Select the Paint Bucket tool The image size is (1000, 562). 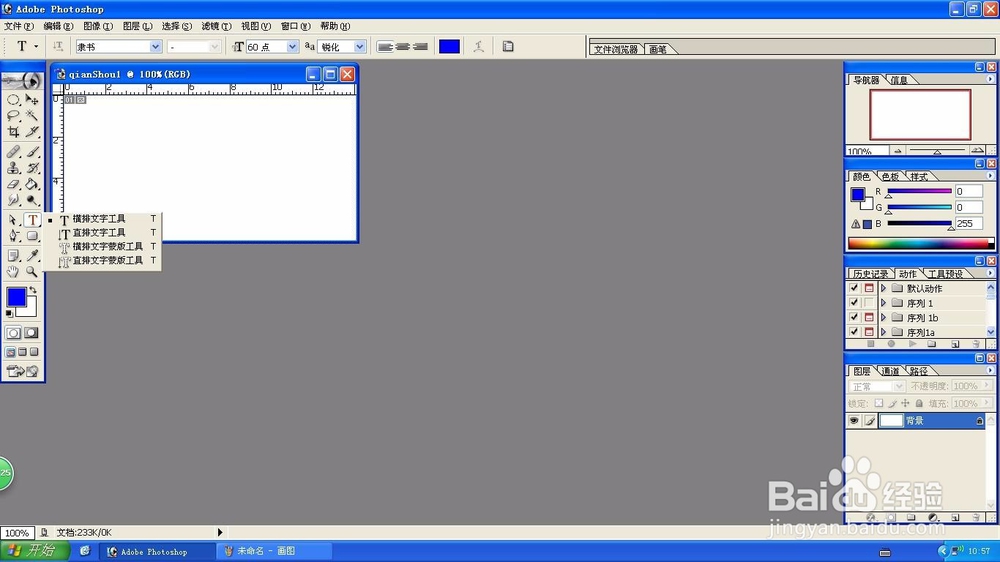tap(32, 184)
